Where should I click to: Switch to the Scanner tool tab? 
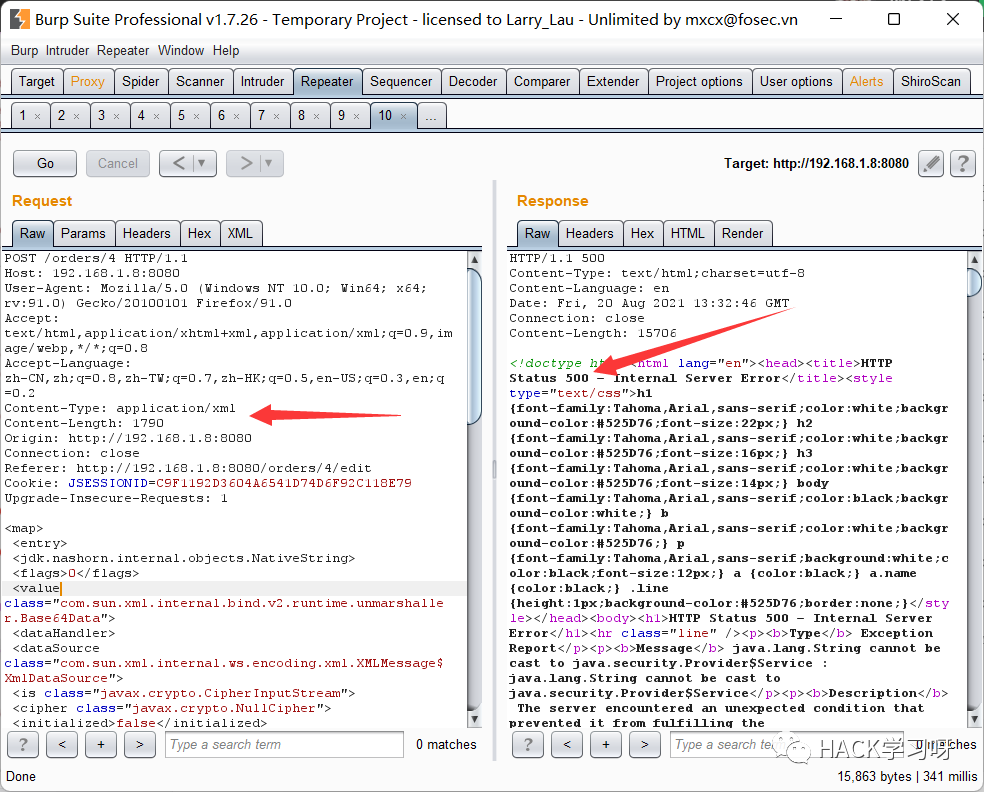[x=200, y=82]
